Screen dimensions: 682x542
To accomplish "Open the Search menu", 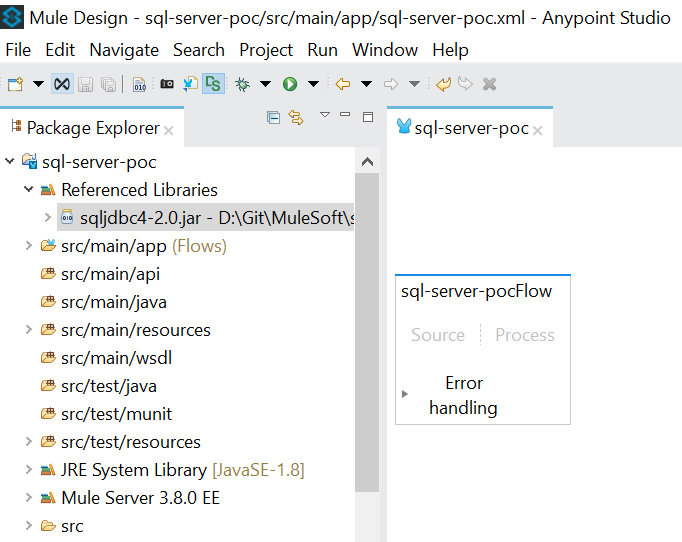I will tap(199, 50).
